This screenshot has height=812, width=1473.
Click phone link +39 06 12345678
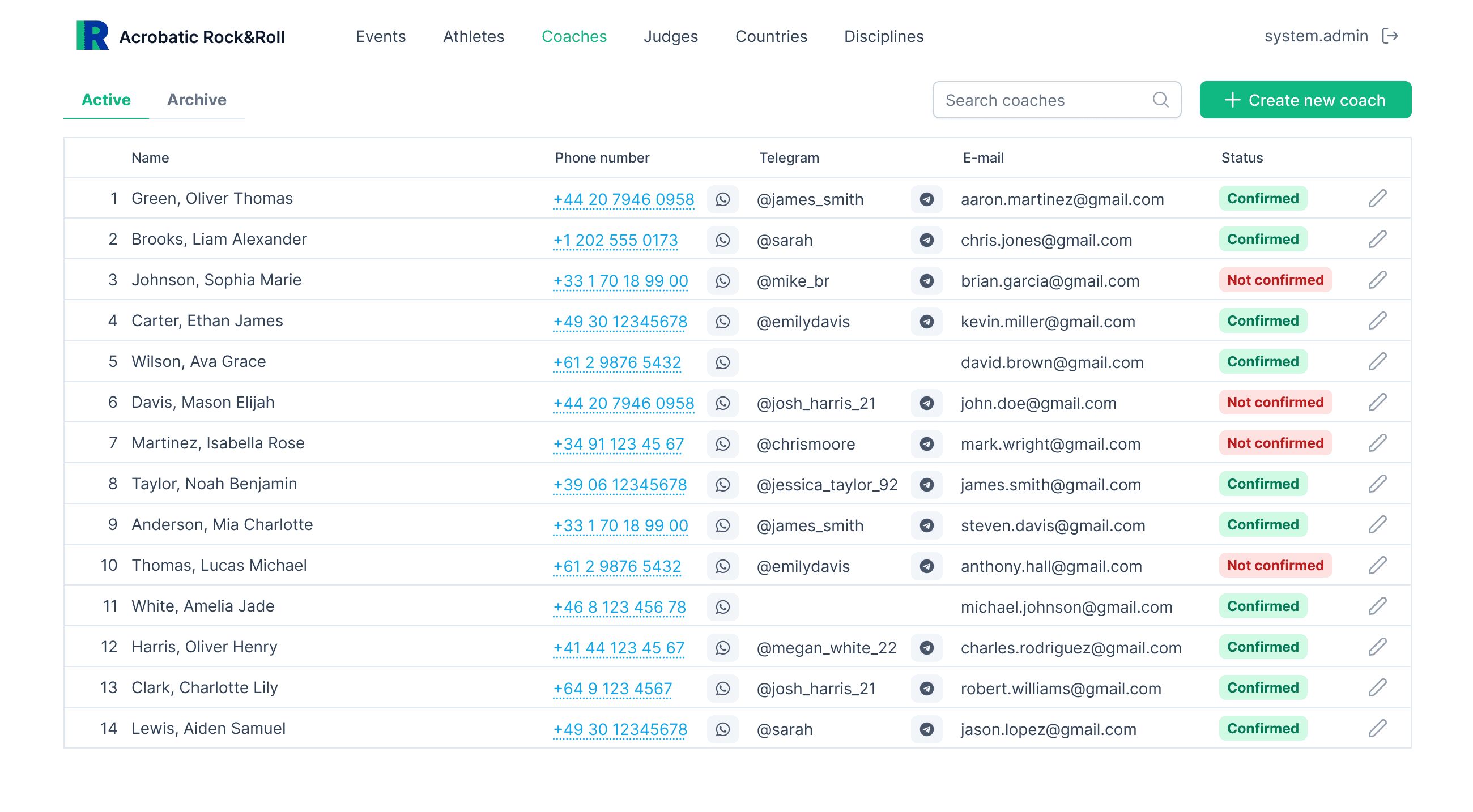click(620, 485)
